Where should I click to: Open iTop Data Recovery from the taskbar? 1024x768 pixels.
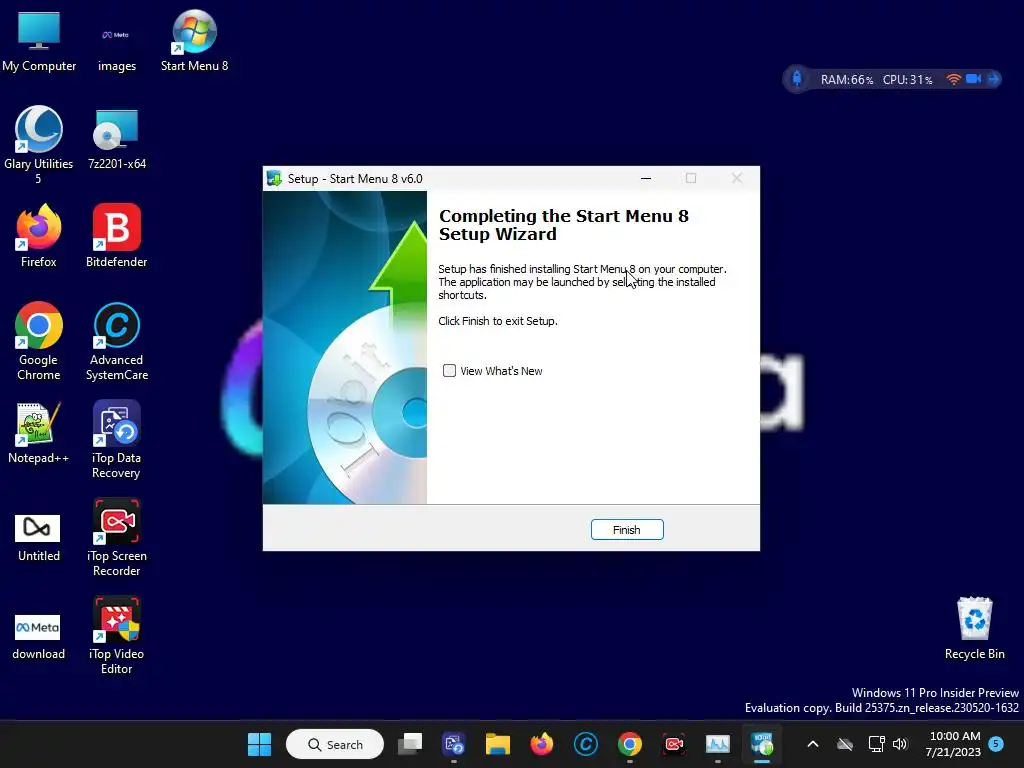454,744
